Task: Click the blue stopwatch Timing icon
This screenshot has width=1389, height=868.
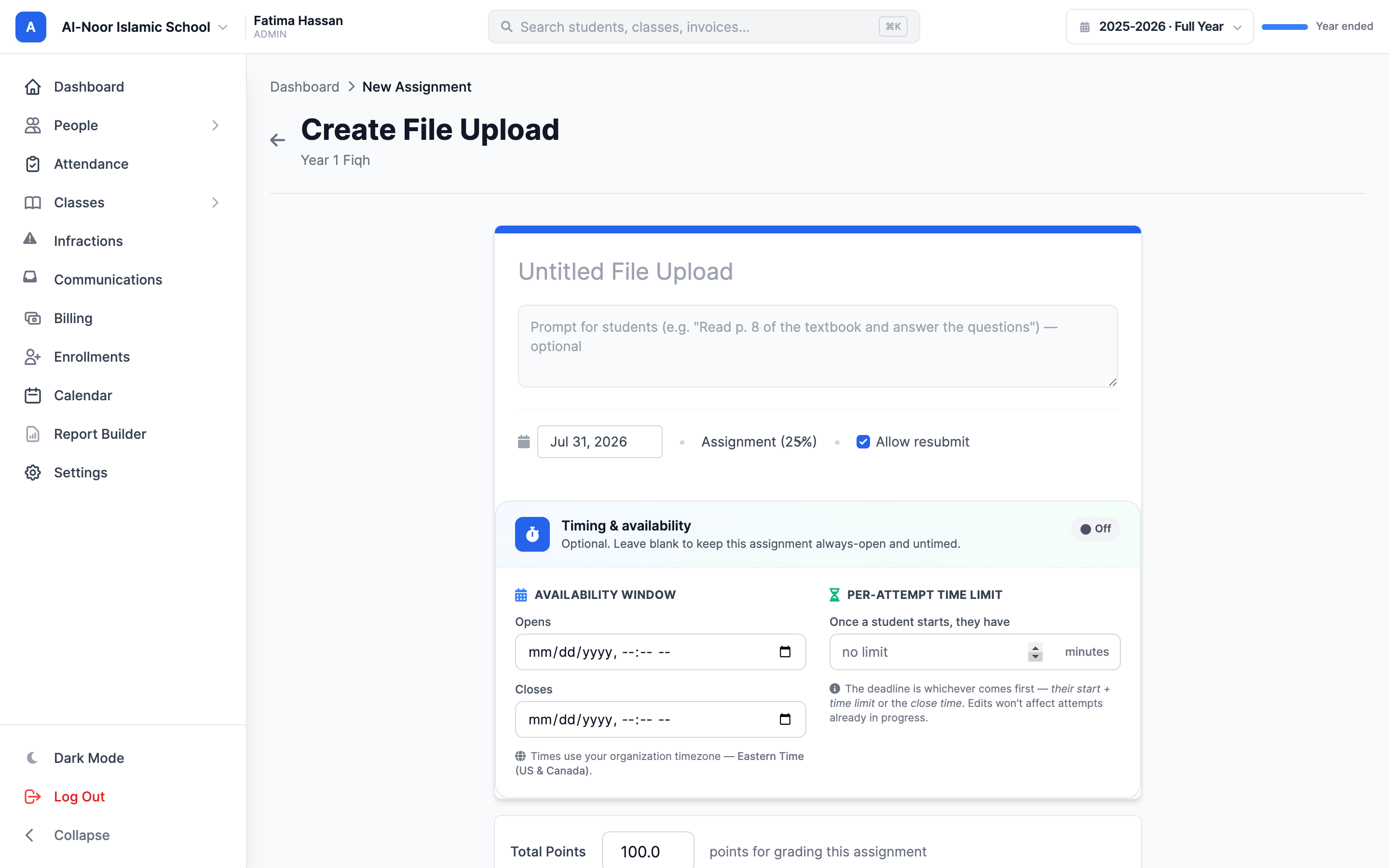Action: point(532,534)
